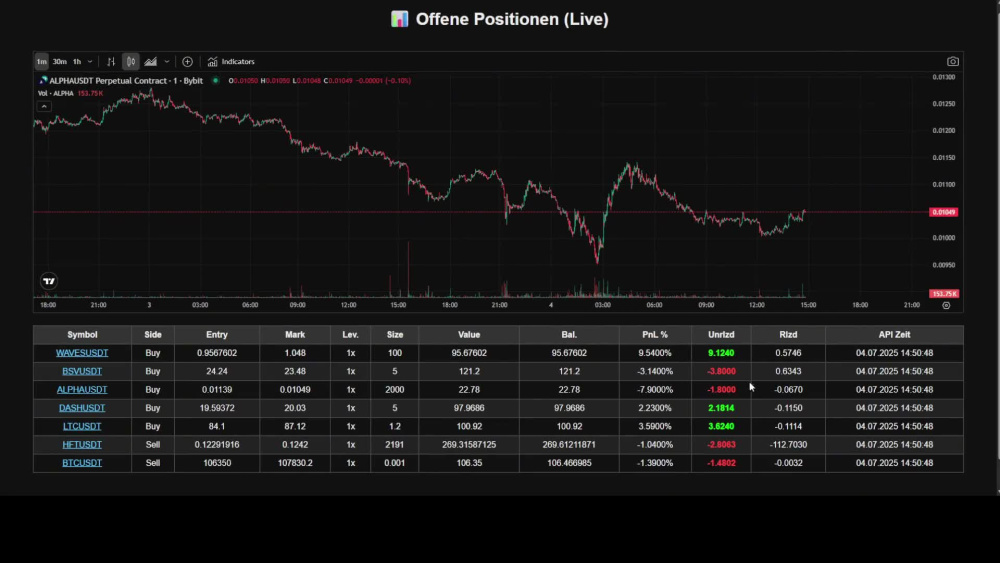1000x563 pixels.
Task: Click the page vertical scrollbar
Action: click(997, 247)
